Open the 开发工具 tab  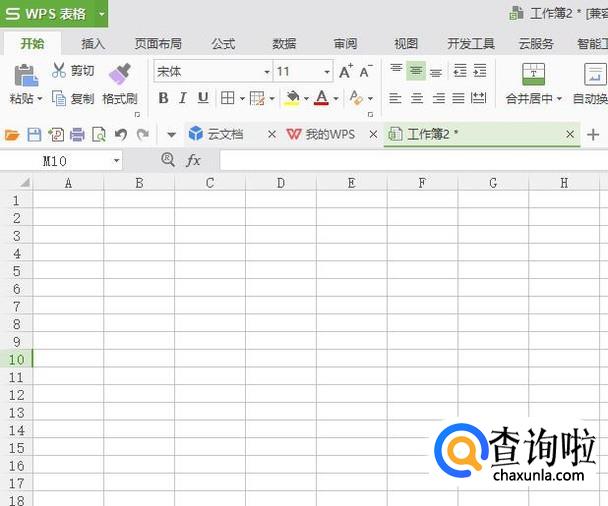(x=471, y=44)
